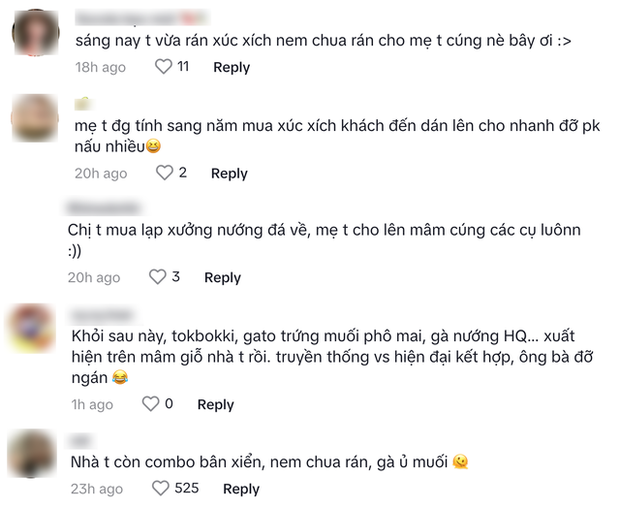Image resolution: width=620 pixels, height=508 pixels.
Task: Reply to the comment with 2 likes
Action: coord(229,173)
